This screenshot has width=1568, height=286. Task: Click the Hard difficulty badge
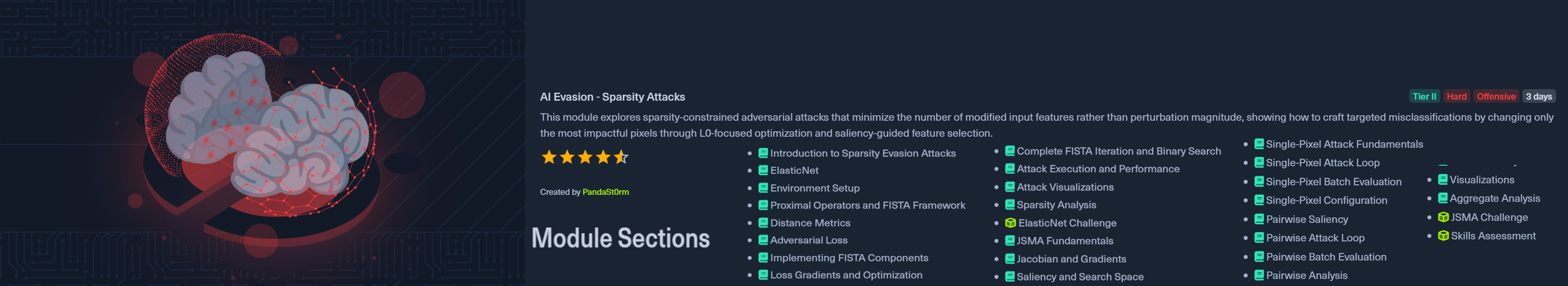tap(1456, 96)
